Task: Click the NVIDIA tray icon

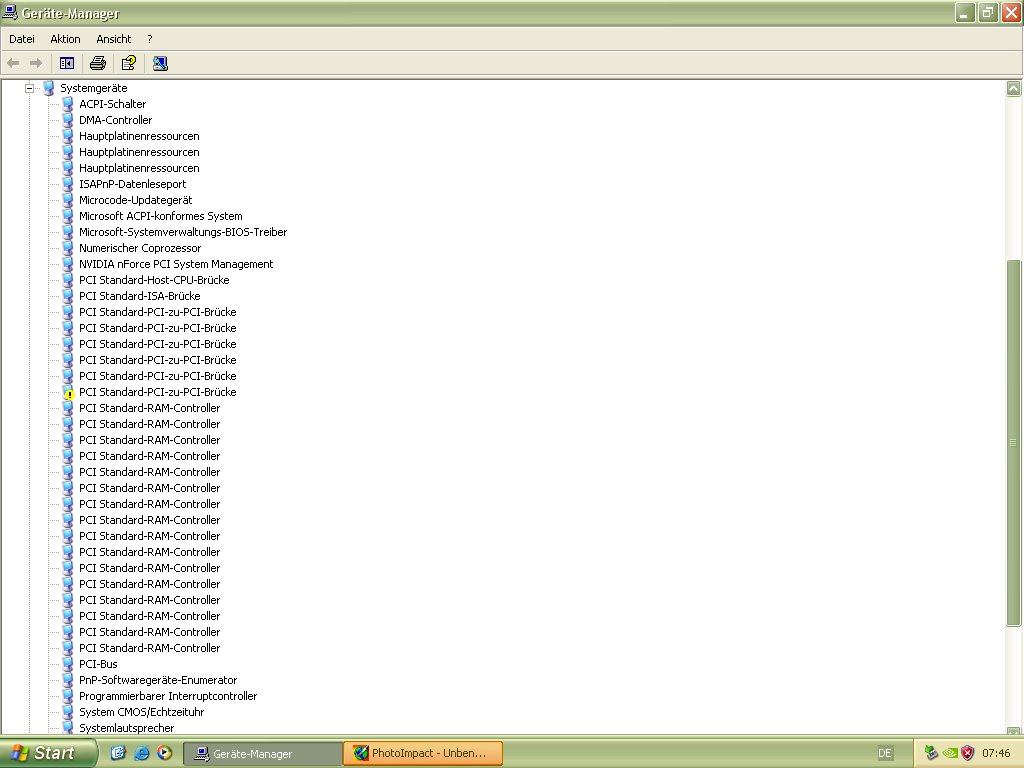Action: coord(950,753)
